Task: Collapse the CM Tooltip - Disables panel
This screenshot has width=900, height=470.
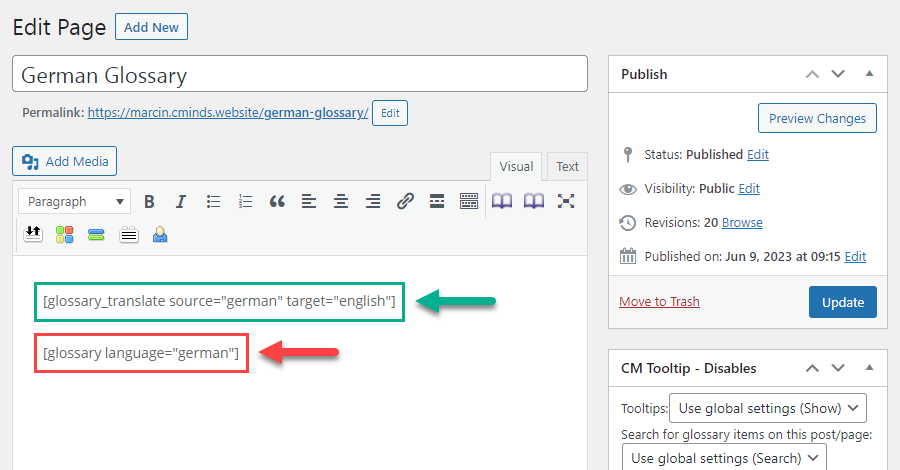Action: tap(870, 368)
